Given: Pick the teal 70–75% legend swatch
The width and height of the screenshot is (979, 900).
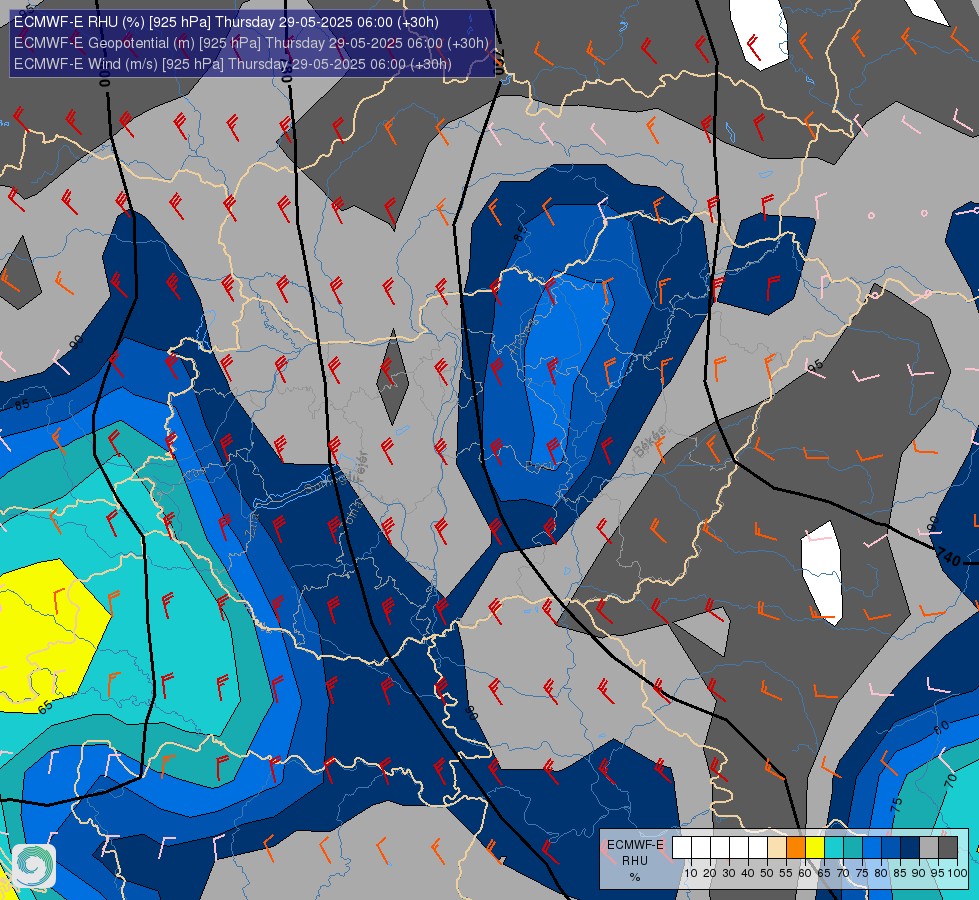Looking at the screenshot, I should (x=853, y=848).
